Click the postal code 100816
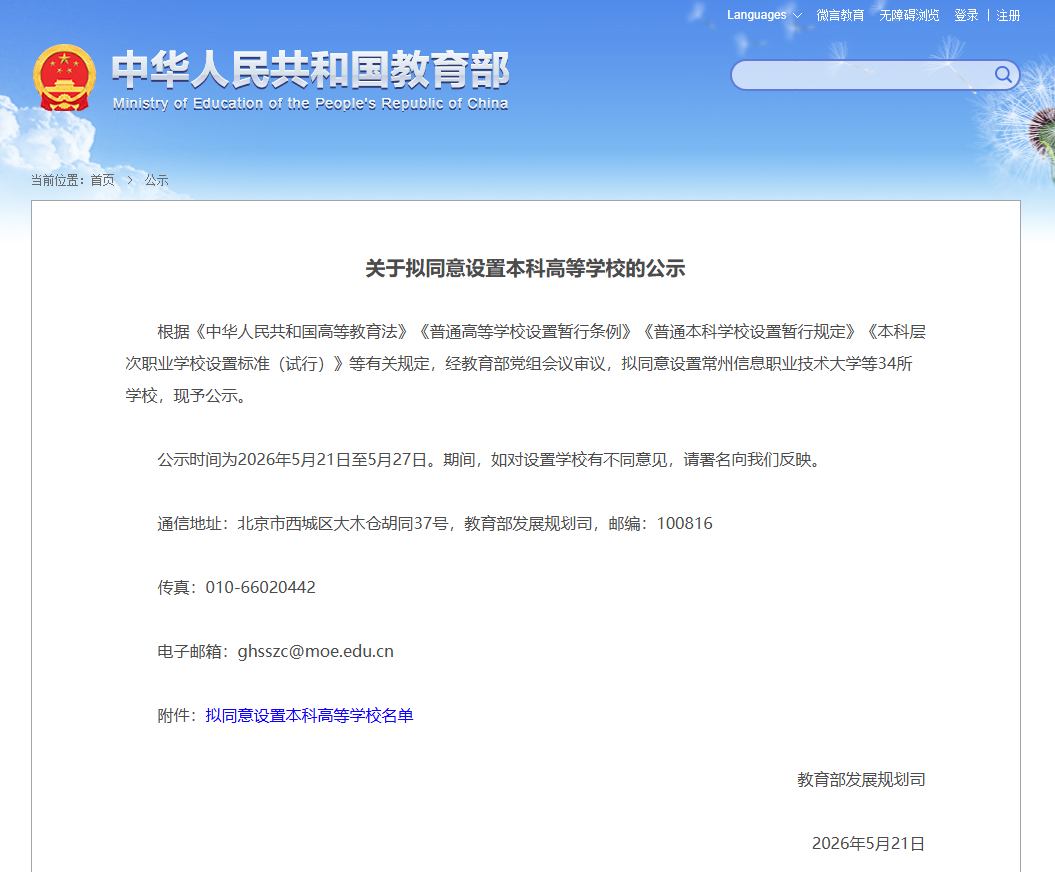The height and width of the screenshot is (872, 1055). tap(684, 523)
